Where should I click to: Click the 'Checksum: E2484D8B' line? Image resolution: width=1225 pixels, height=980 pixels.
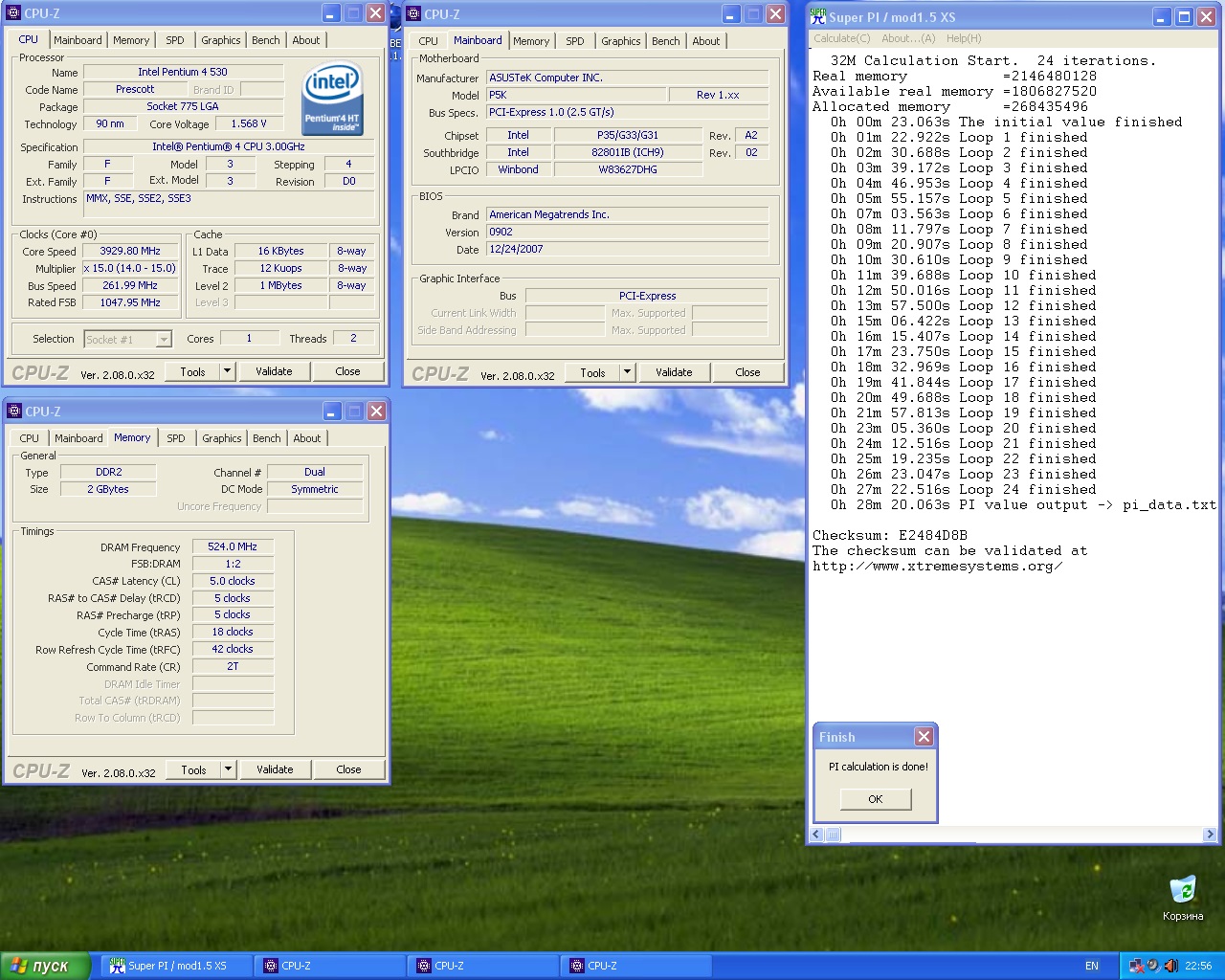pyautogui.click(x=890, y=535)
